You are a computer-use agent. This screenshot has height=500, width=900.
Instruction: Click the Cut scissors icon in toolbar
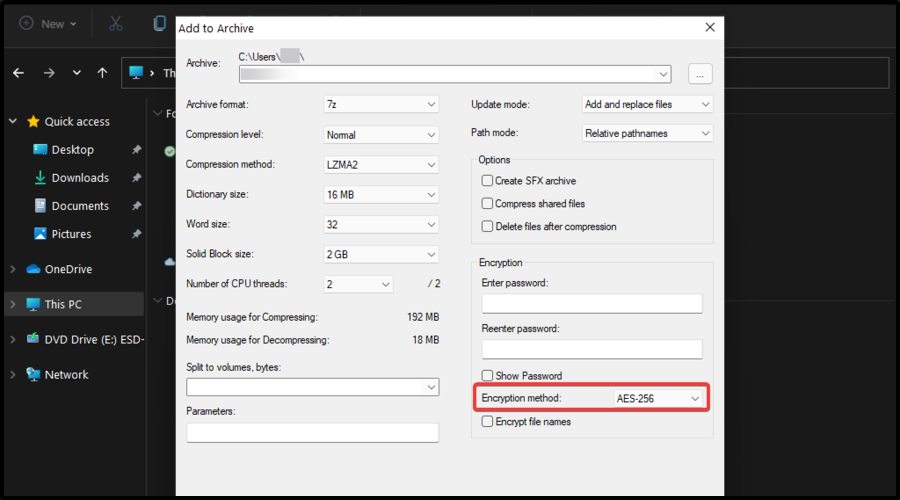(116, 23)
